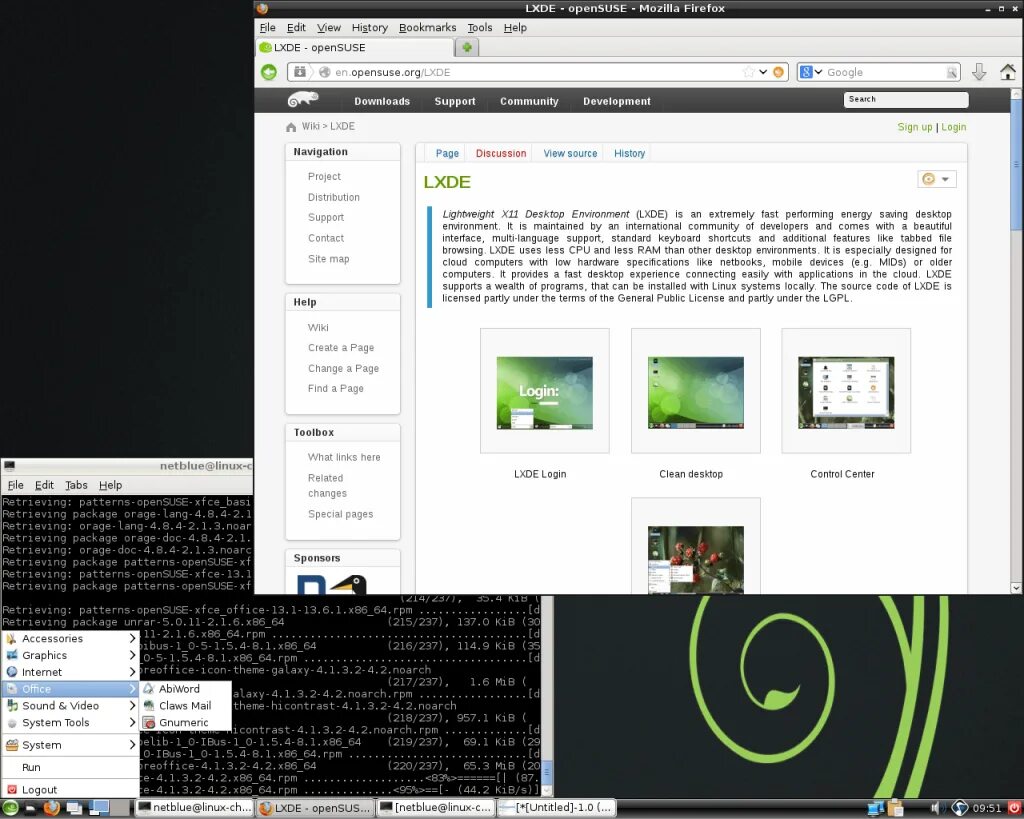Open the terminal's Tabs menu

pyautogui.click(x=76, y=485)
